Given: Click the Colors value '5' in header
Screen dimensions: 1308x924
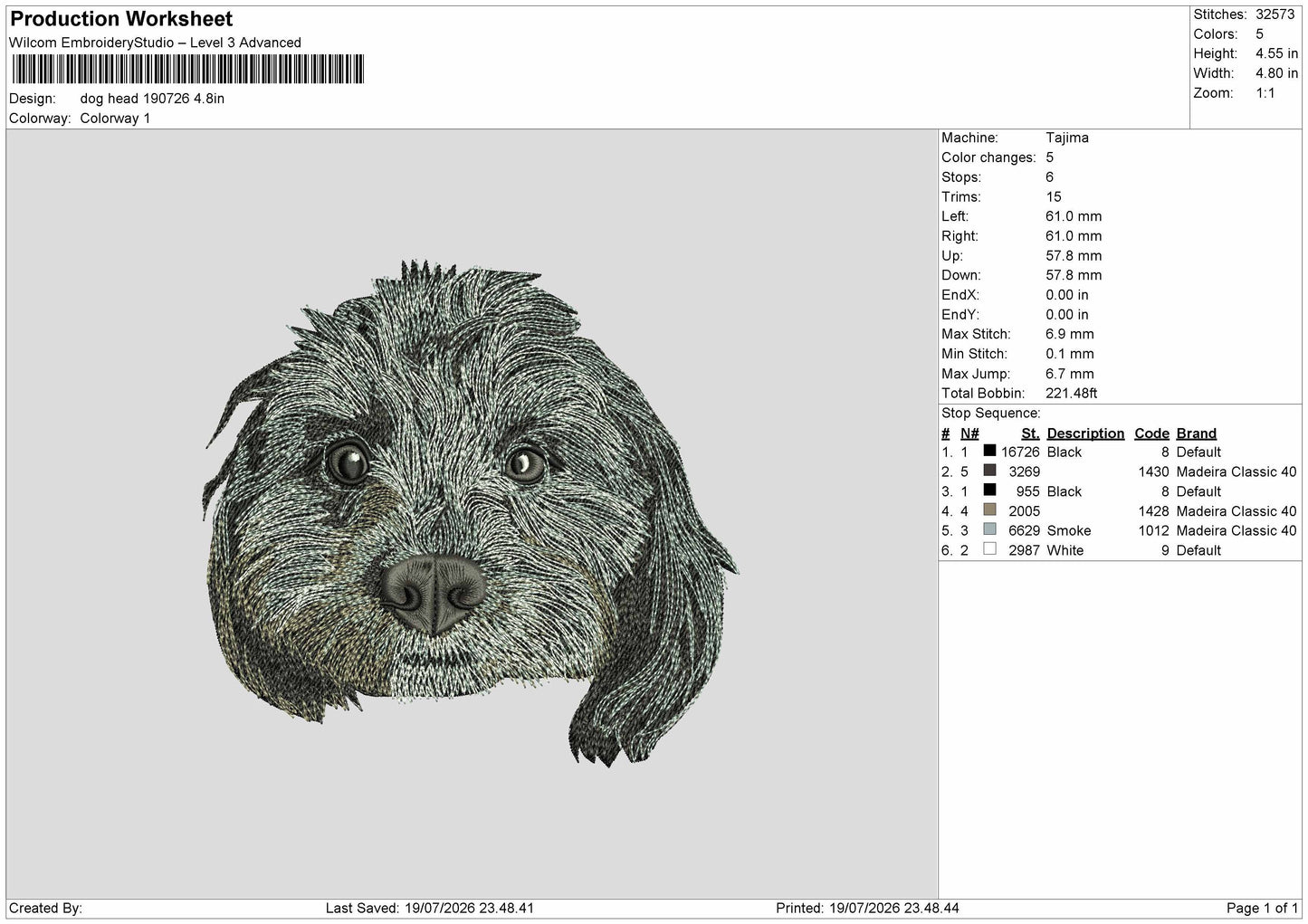Looking at the screenshot, I should 1259,34.
